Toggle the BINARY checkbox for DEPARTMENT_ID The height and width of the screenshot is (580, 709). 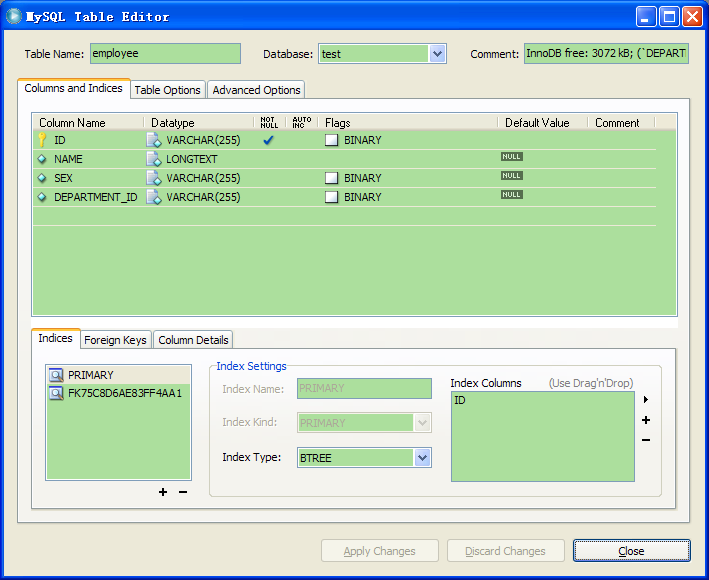[331, 197]
